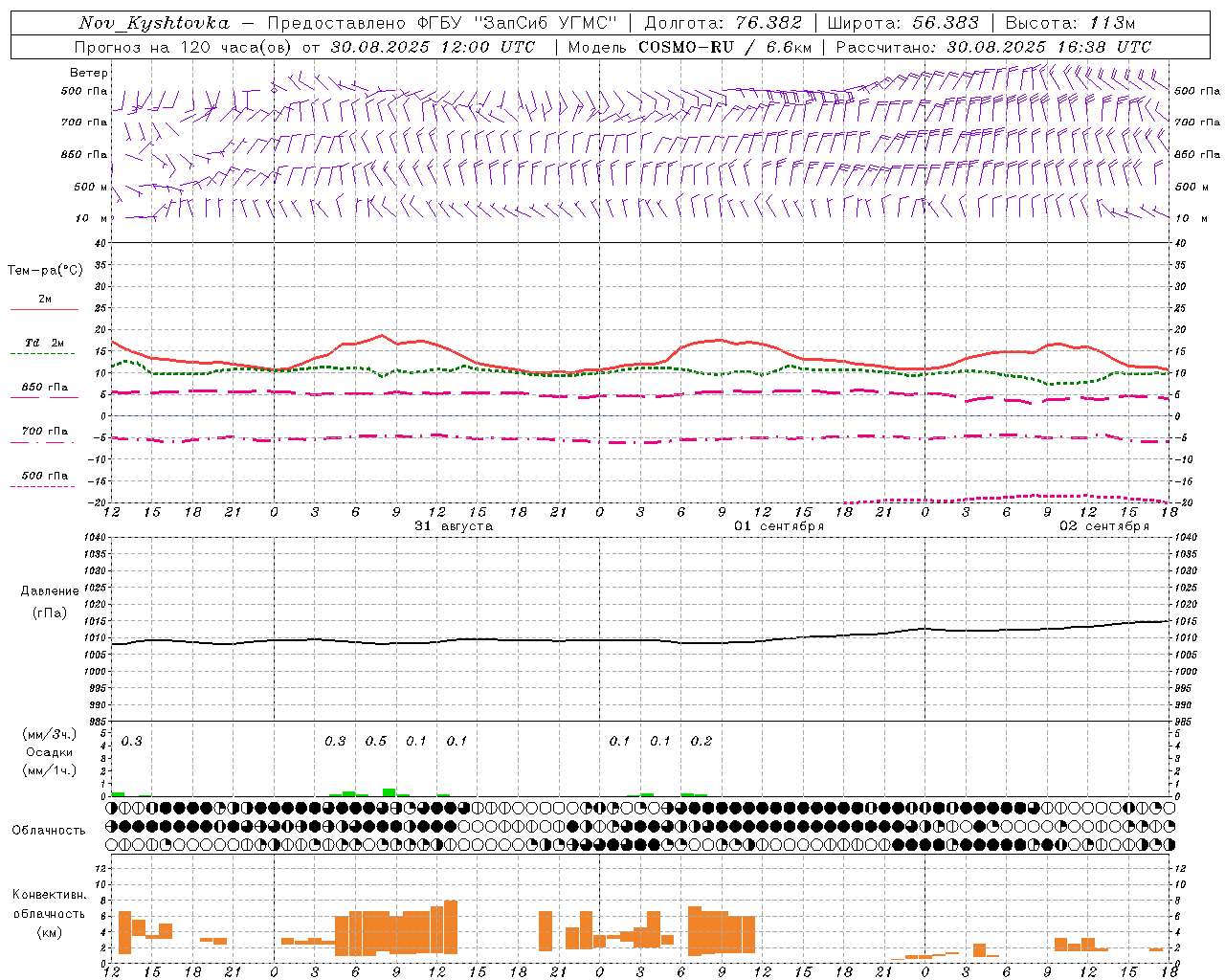Click the Высота 113м elevation label
Viewport: 1225px width, 980px height.
[x=1070, y=23]
